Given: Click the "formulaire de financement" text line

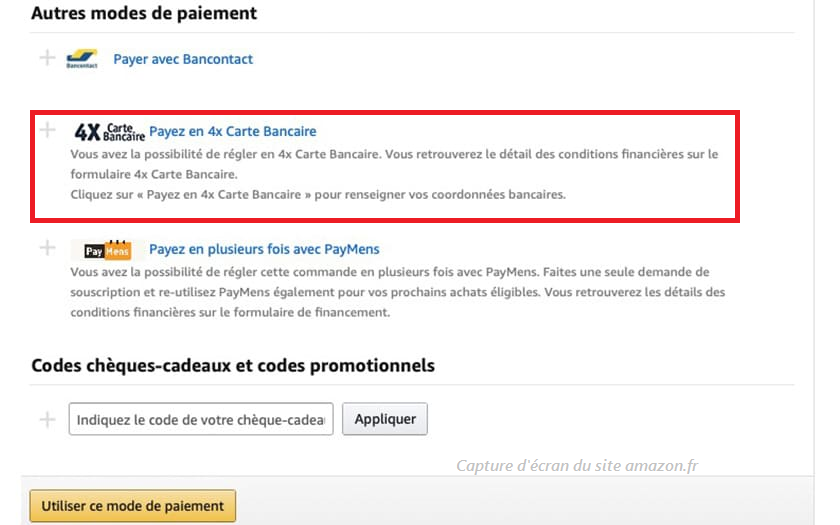Looking at the screenshot, I should 230,312.
